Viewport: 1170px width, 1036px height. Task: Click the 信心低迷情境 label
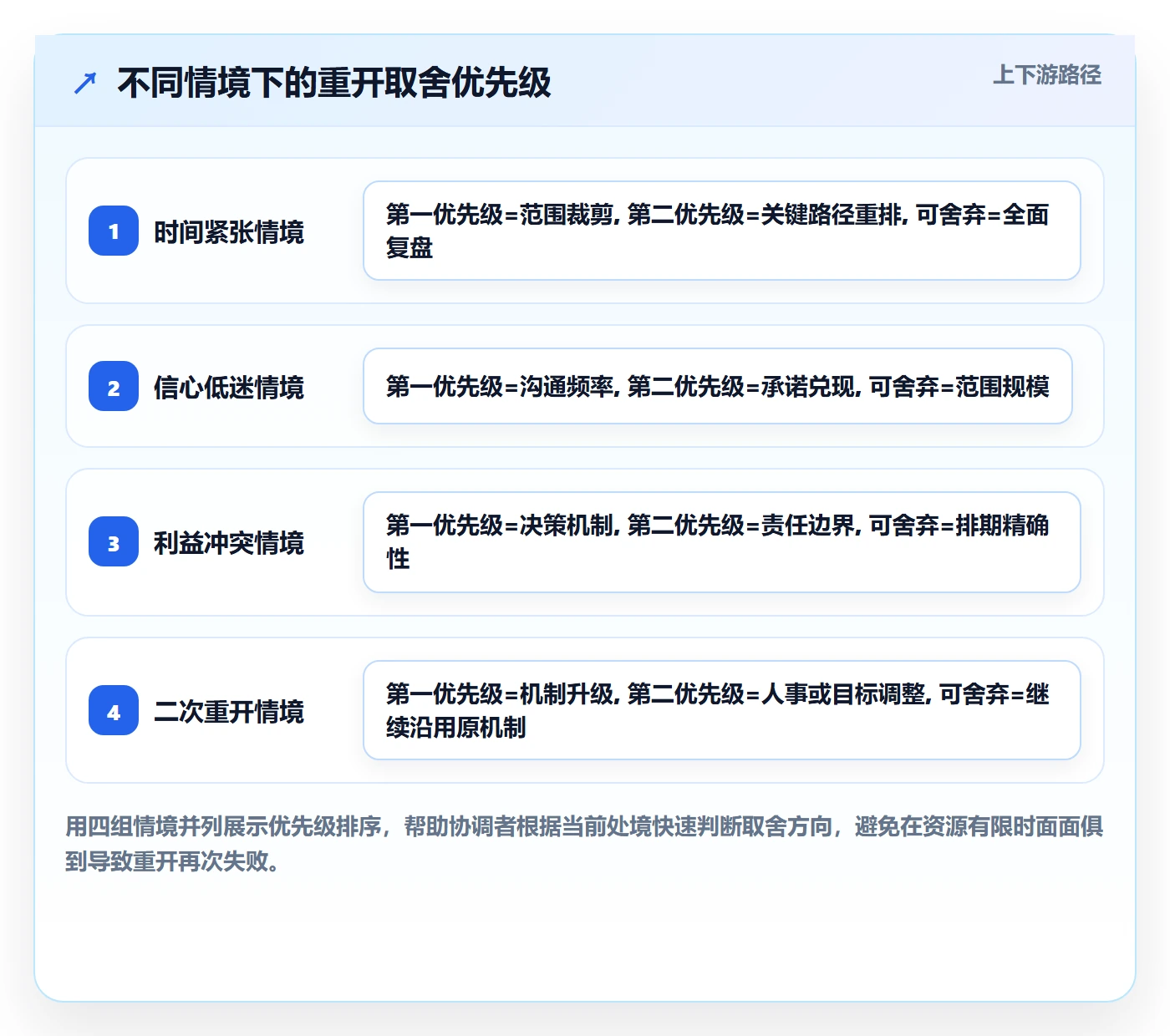click(x=229, y=387)
